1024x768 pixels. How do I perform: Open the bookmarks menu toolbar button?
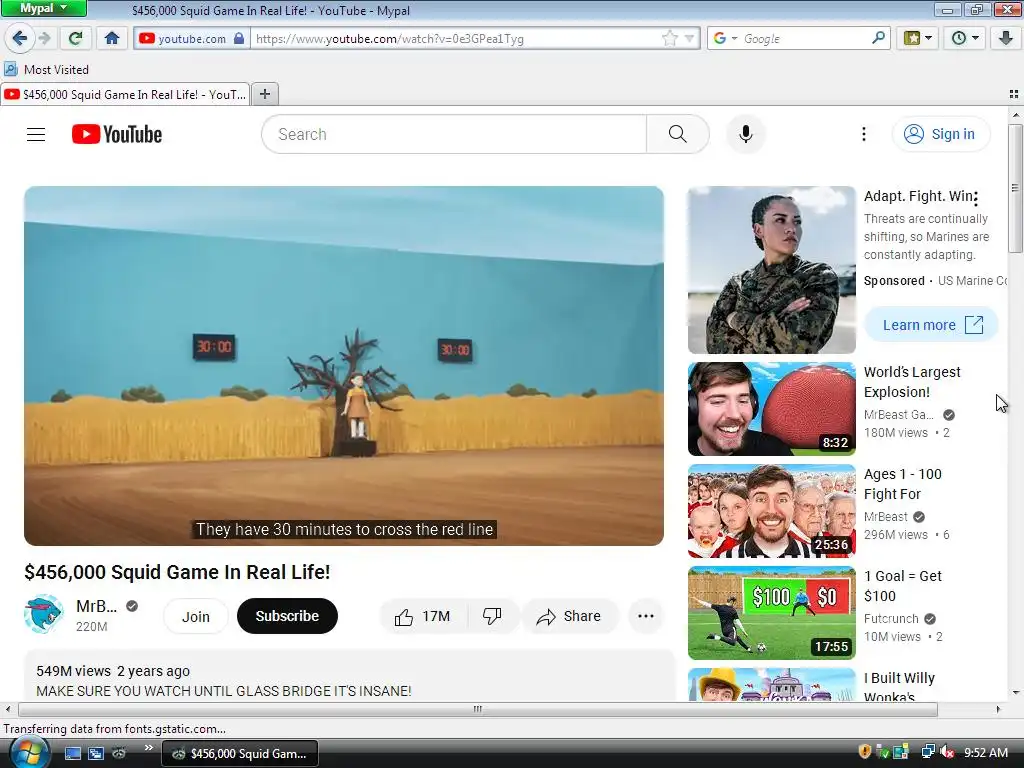pyautogui.click(x=918, y=38)
